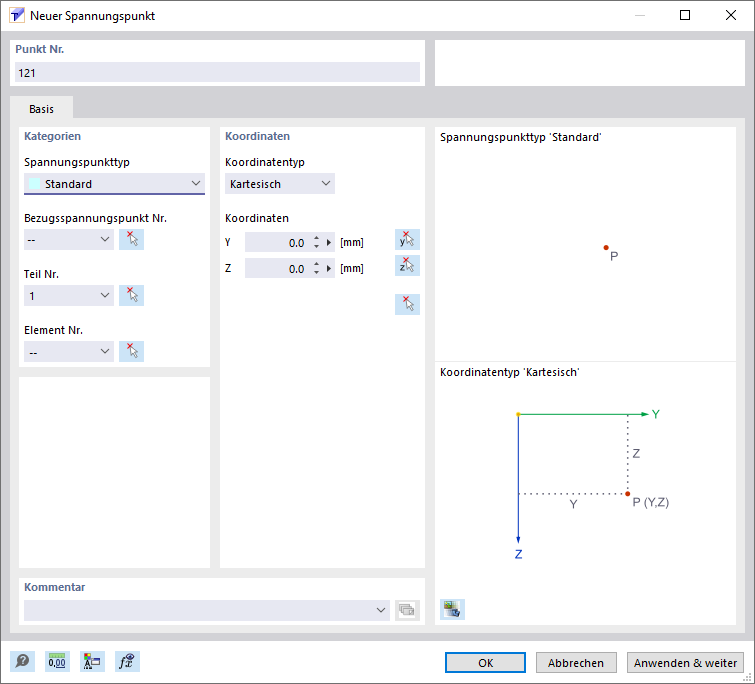Open Z coordinate value options arrow
Viewport: 755px width, 684px height.
329,269
